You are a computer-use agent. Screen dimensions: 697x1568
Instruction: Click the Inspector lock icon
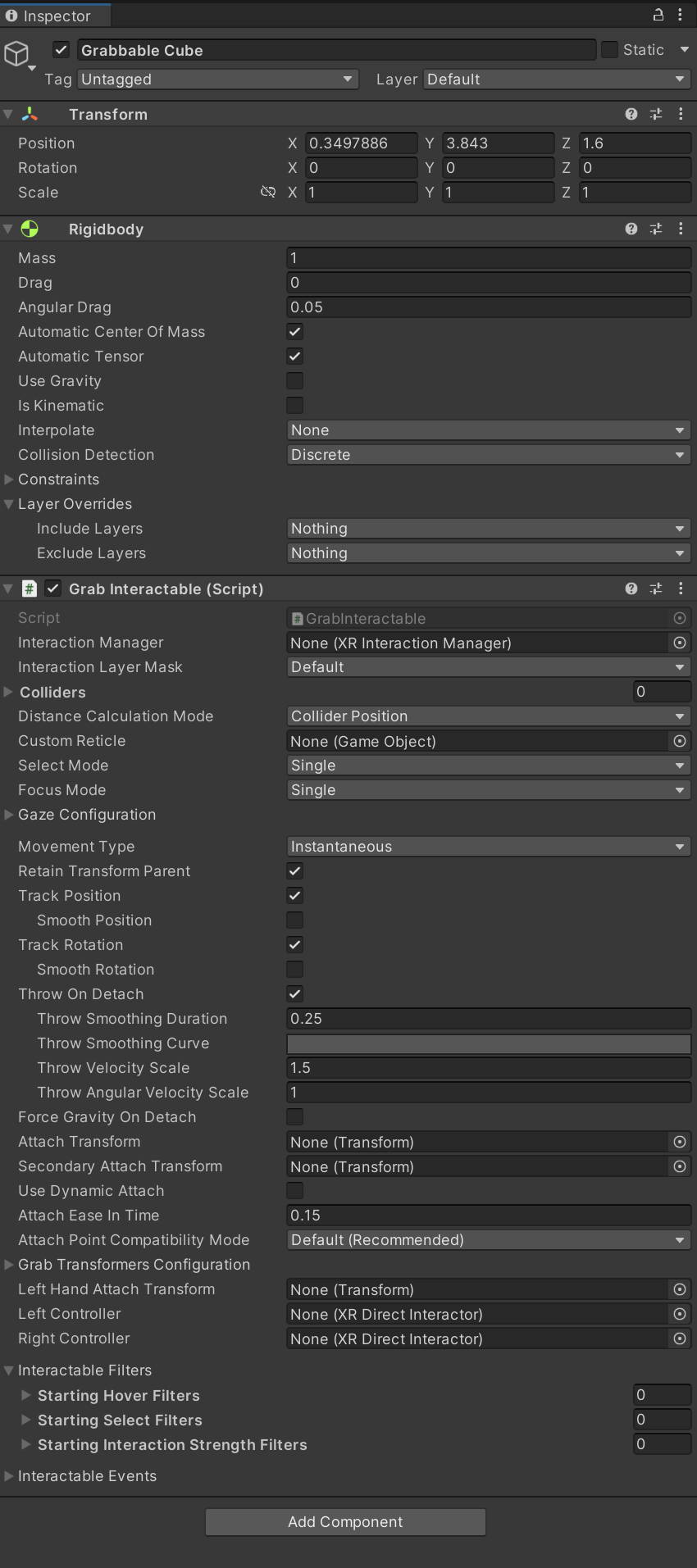point(658,15)
